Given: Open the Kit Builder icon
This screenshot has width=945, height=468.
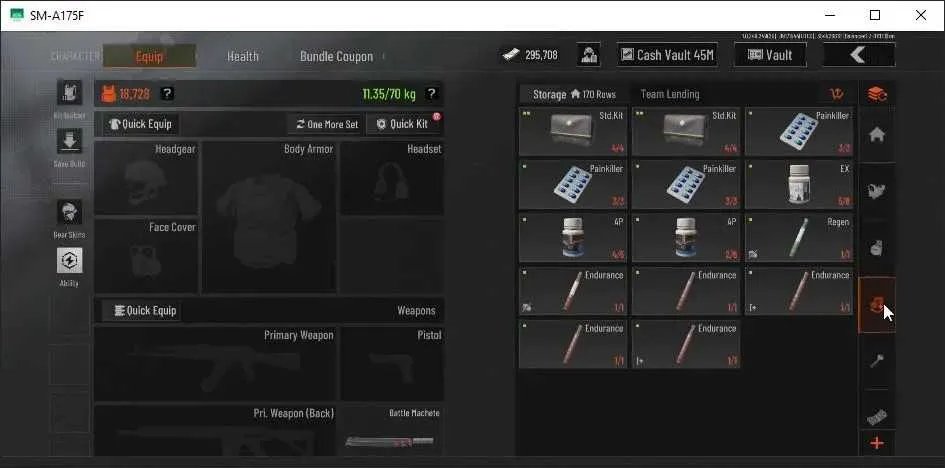Looking at the screenshot, I should click(x=69, y=92).
